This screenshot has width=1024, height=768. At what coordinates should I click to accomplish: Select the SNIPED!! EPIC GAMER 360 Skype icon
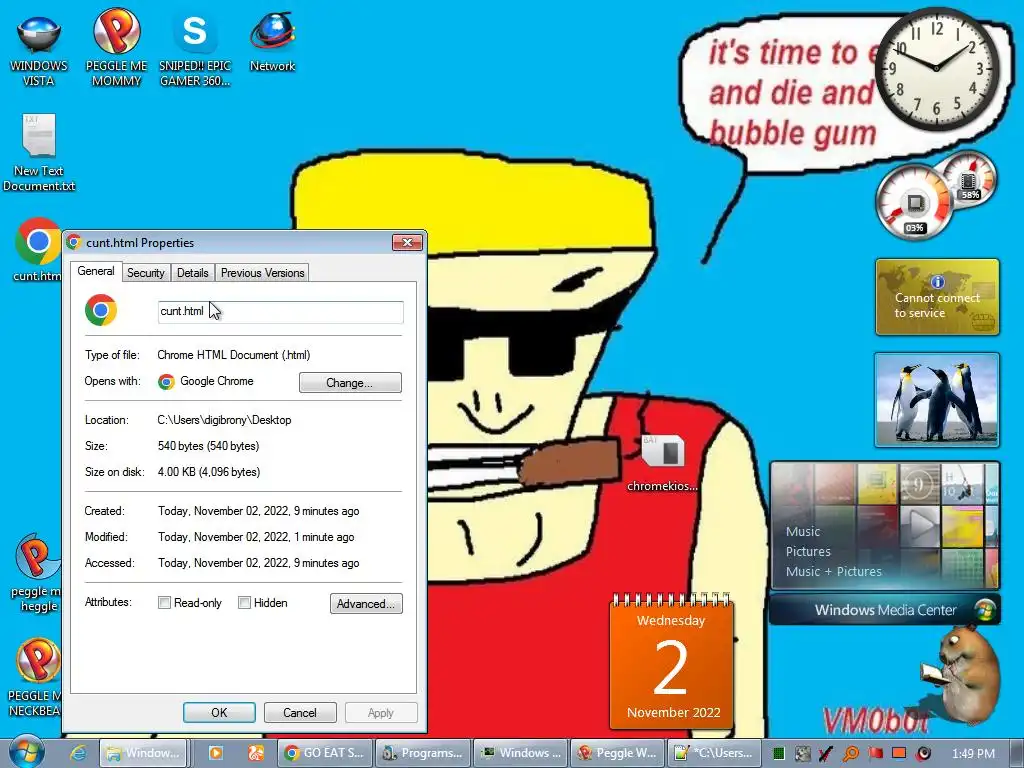pos(195,49)
